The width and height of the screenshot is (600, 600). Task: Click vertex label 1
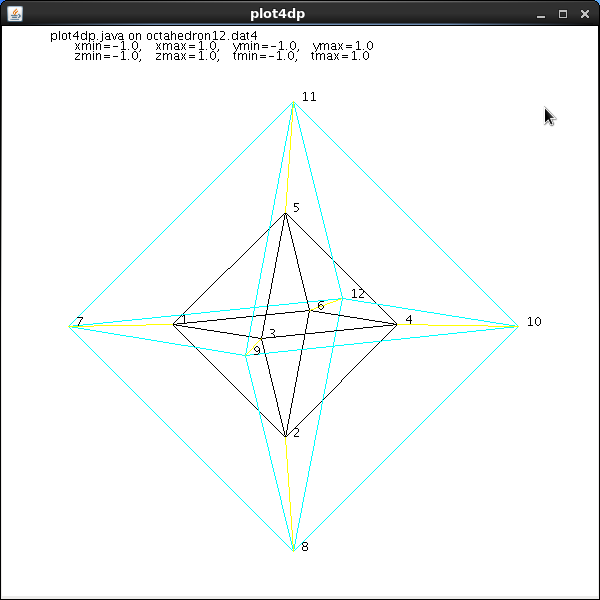(x=184, y=319)
